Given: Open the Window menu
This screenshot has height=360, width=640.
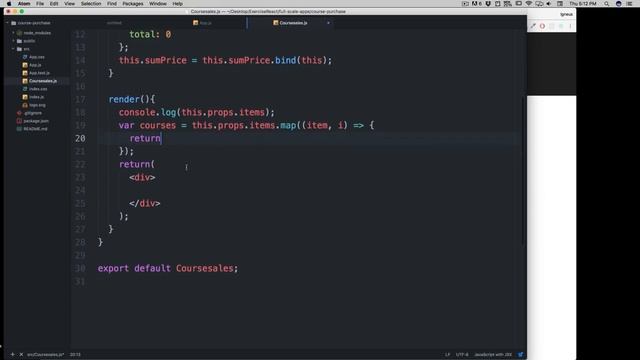Looking at the screenshot, I should (158, 4).
